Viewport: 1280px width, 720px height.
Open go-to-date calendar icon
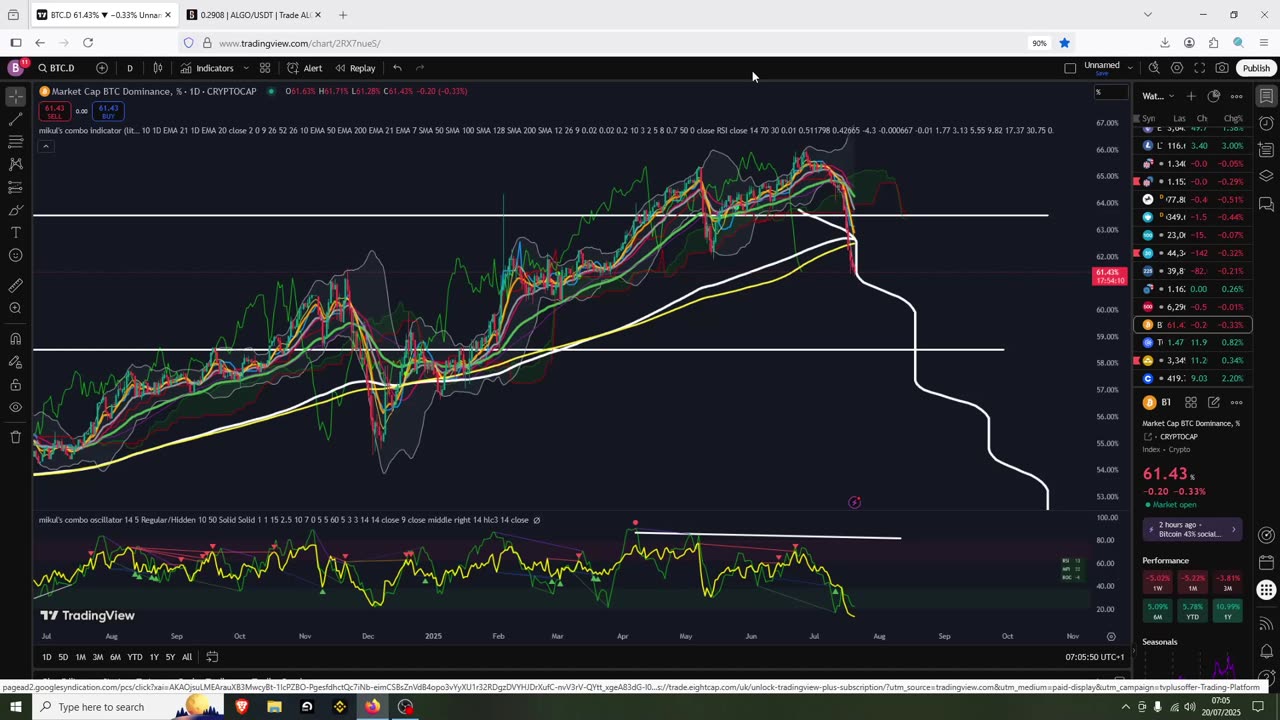212,657
